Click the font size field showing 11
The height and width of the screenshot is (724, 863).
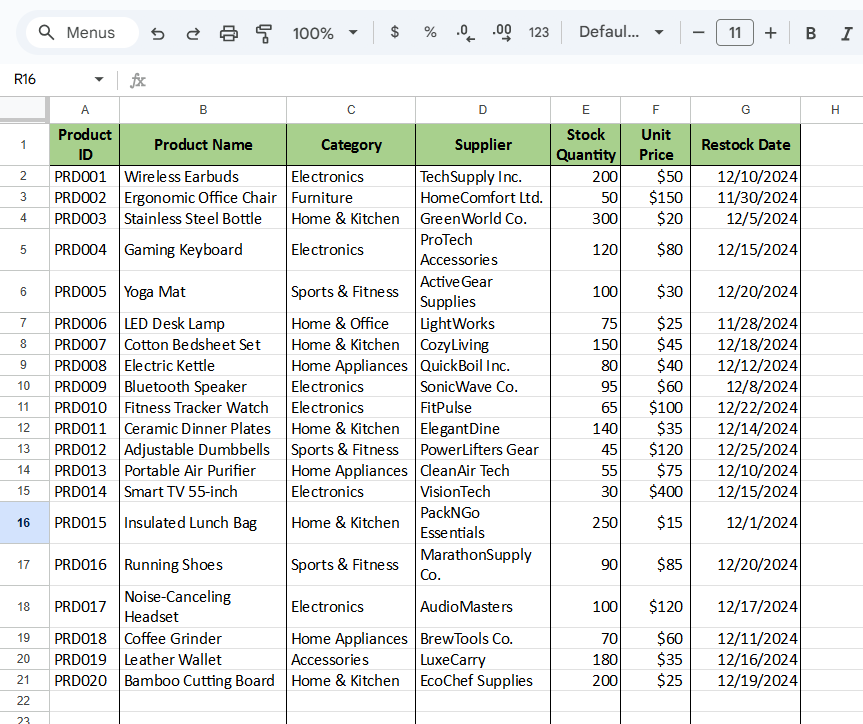735,33
